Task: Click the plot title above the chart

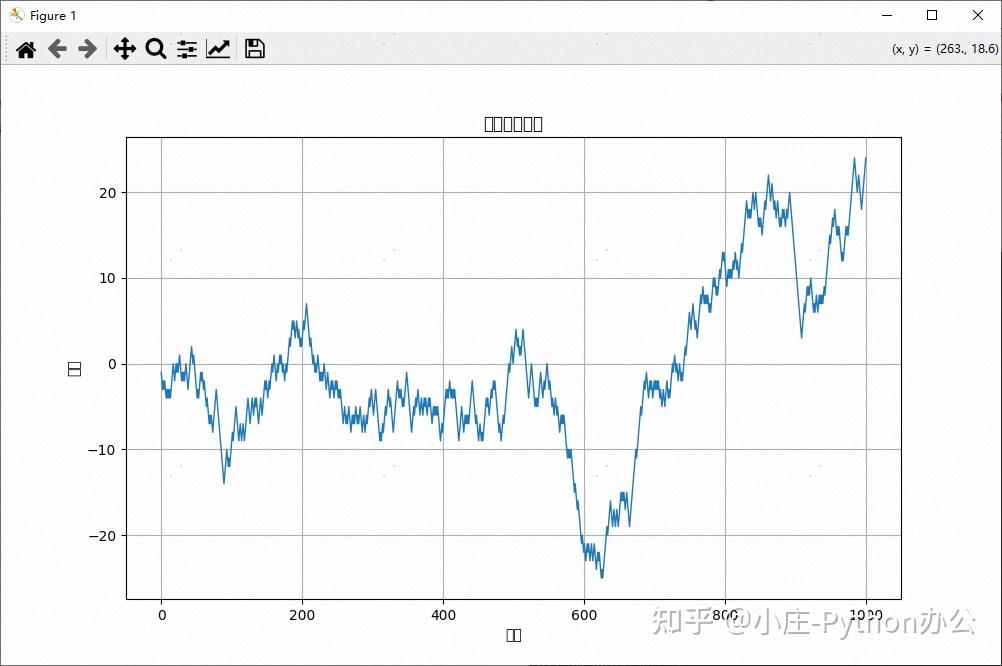Action: click(512, 123)
